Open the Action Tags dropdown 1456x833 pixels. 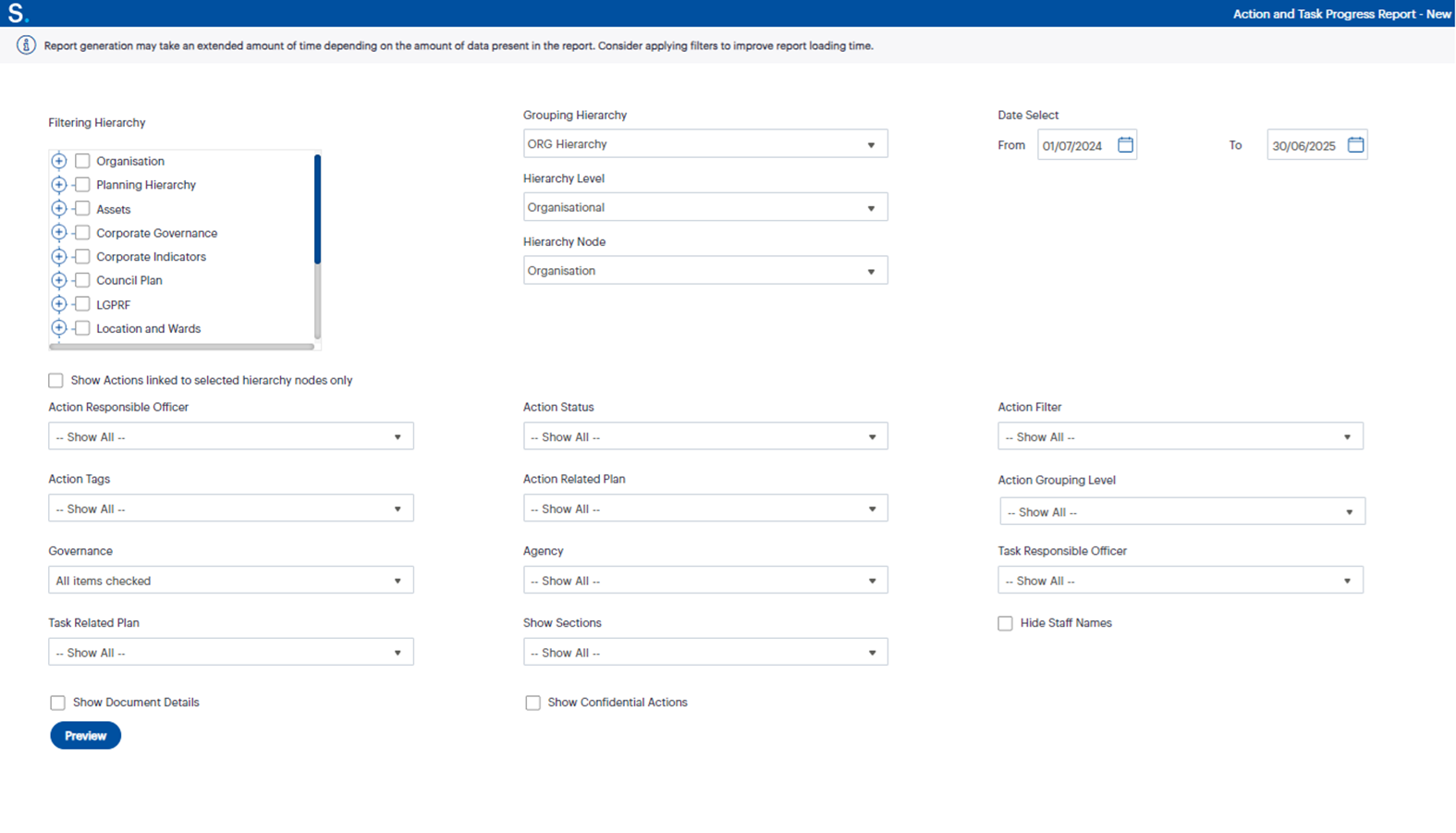point(231,508)
